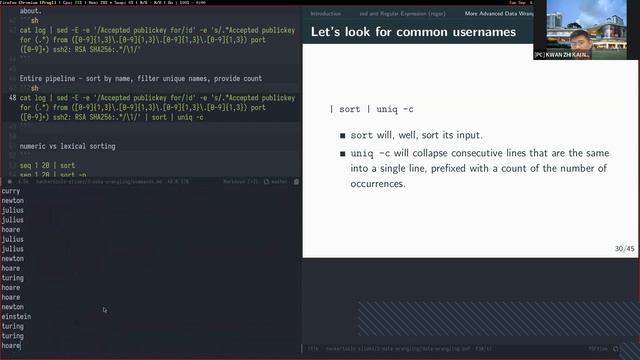Screen dimensions: 640x360
Task: Click the 'seq 1 20 | sort' code line
Action: (47, 165)
